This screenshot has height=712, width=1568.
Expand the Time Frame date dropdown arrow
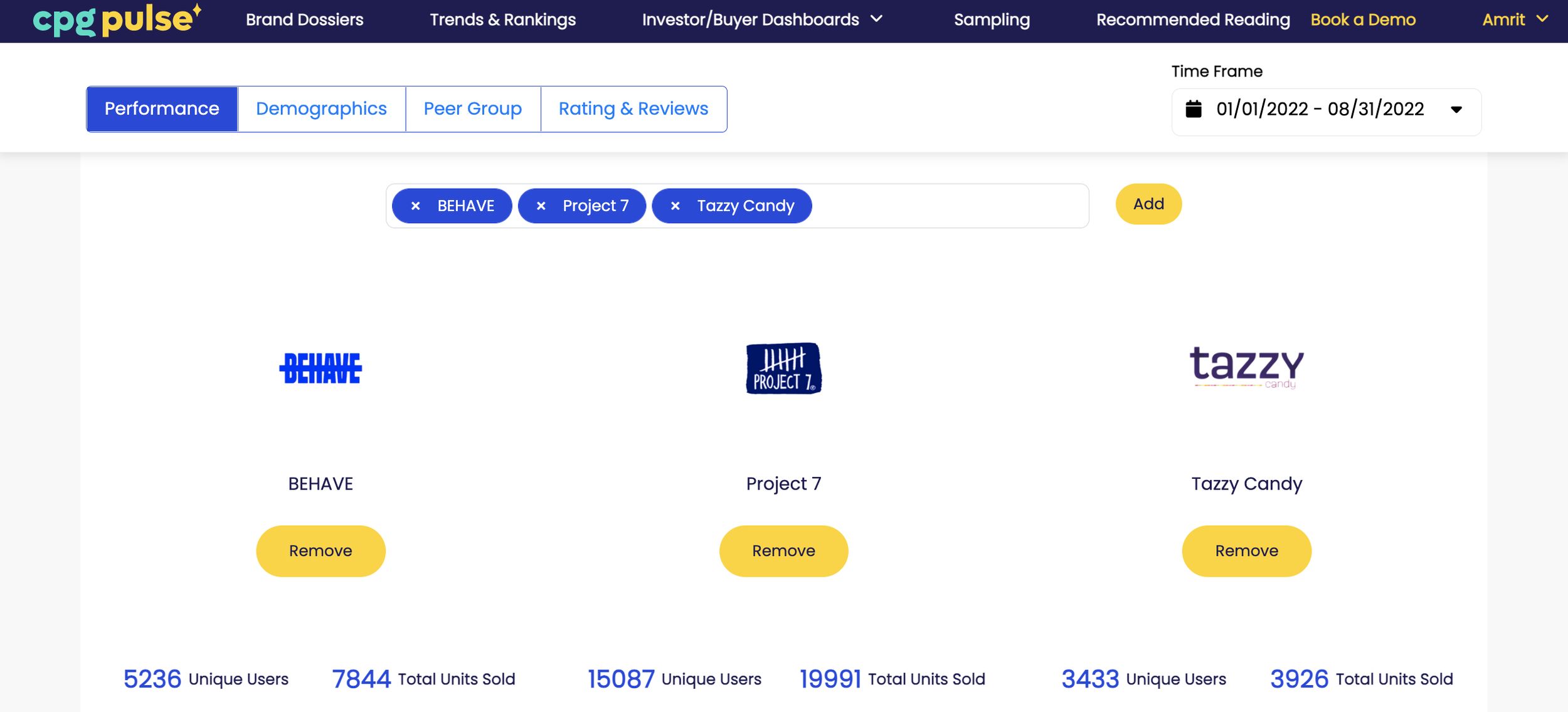click(x=1456, y=110)
